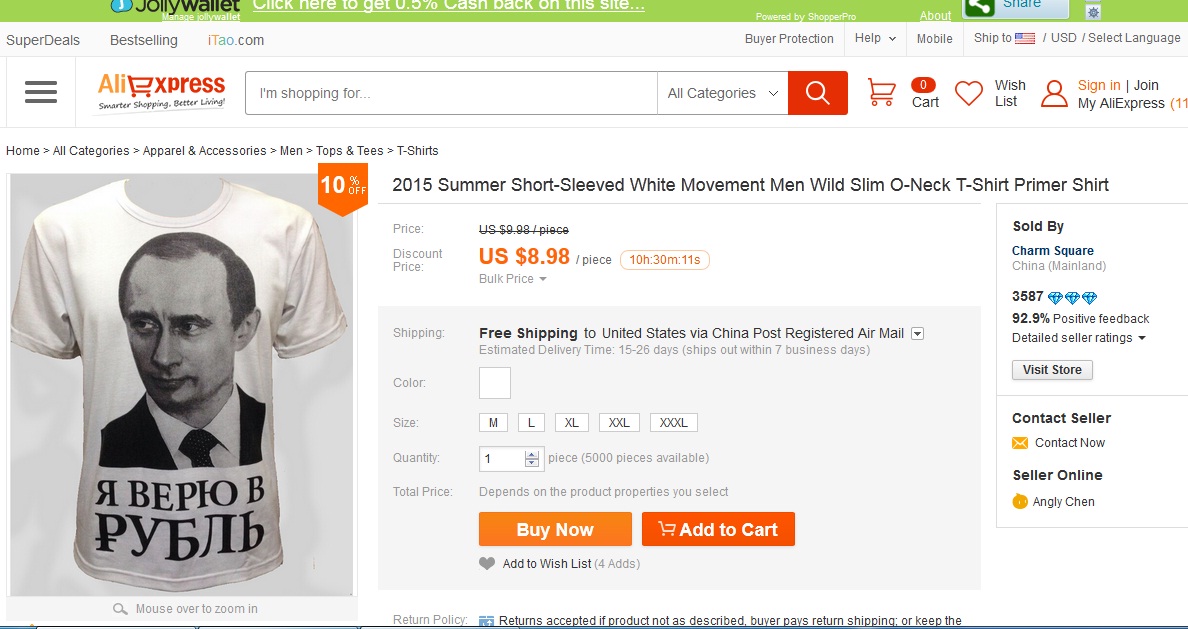Click the Contact Now envelope icon
The width and height of the screenshot is (1188, 629).
point(1020,443)
